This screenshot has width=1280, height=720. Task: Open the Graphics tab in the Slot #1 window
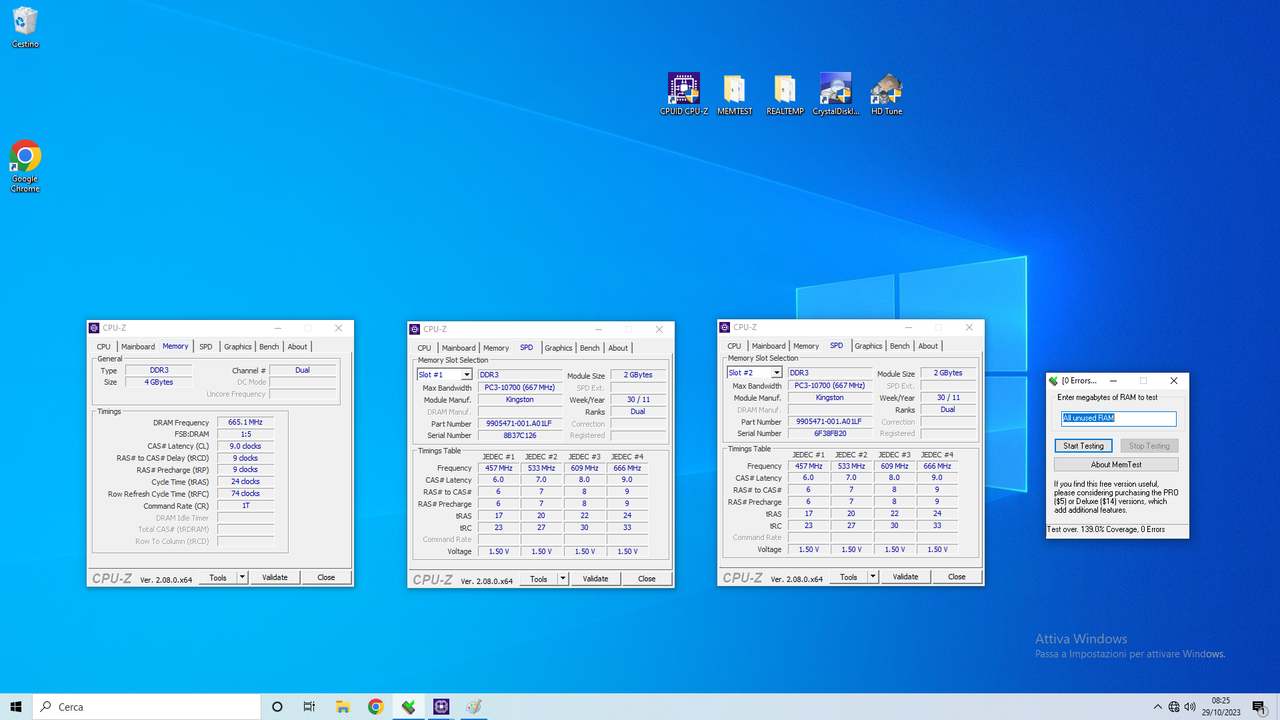(558, 348)
